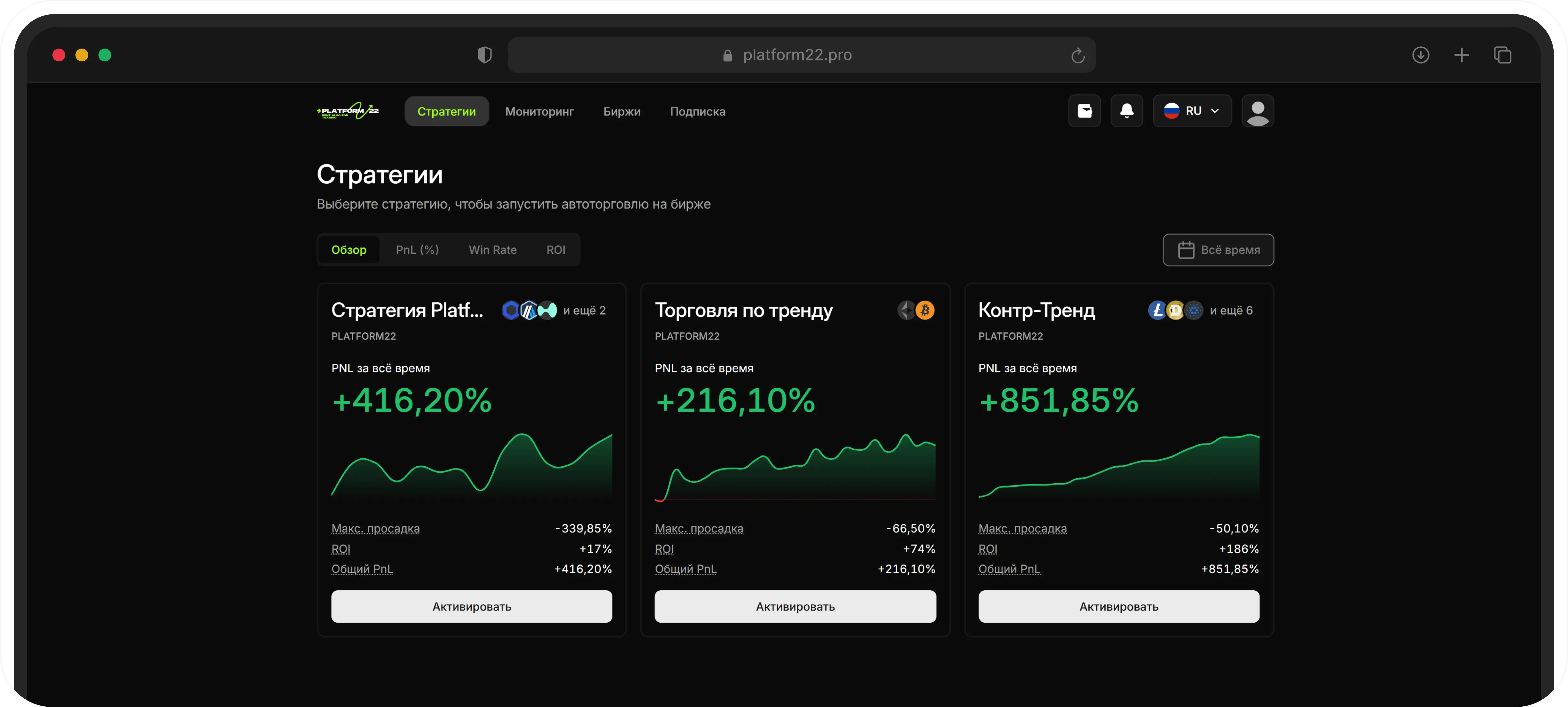
Task: Activate Контр-Тренд strategy
Action: coord(1118,606)
